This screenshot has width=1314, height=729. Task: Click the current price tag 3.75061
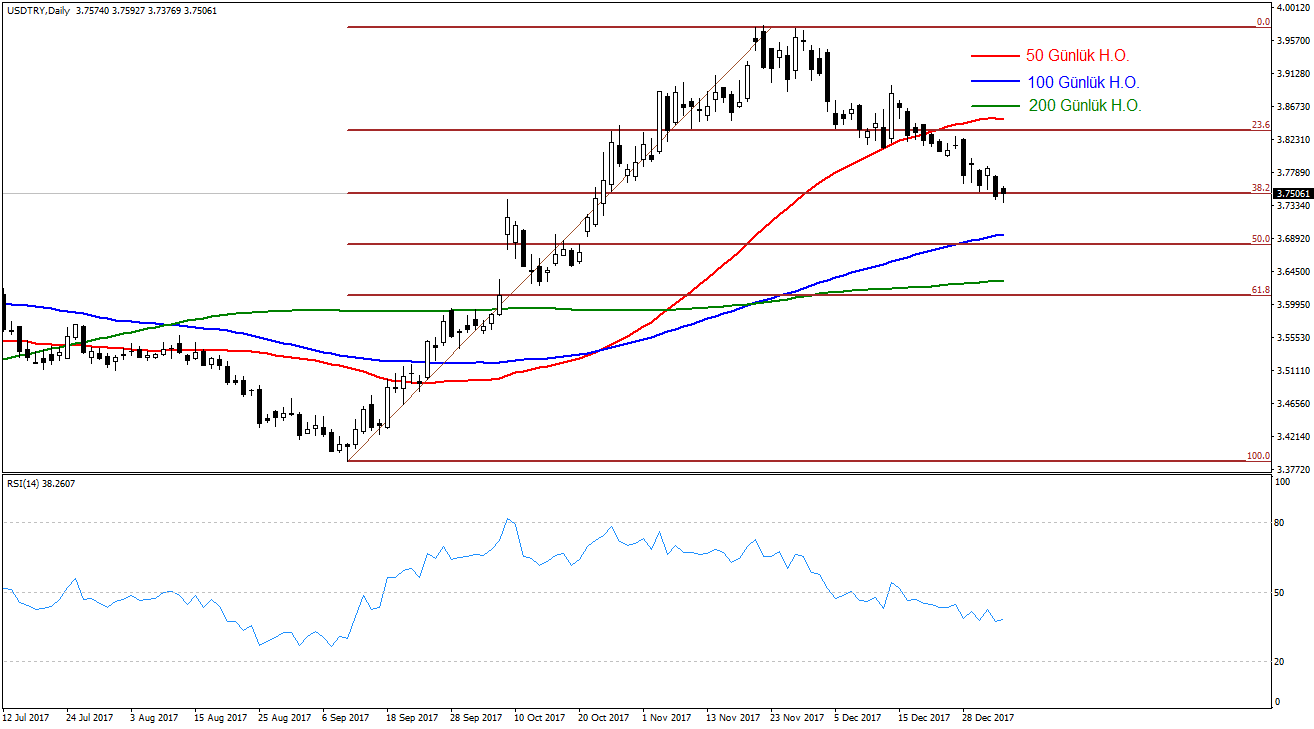point(1294,194)
